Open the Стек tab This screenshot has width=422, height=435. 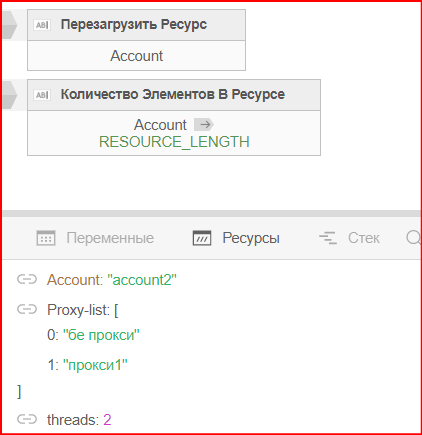click(x=349, y=238)
